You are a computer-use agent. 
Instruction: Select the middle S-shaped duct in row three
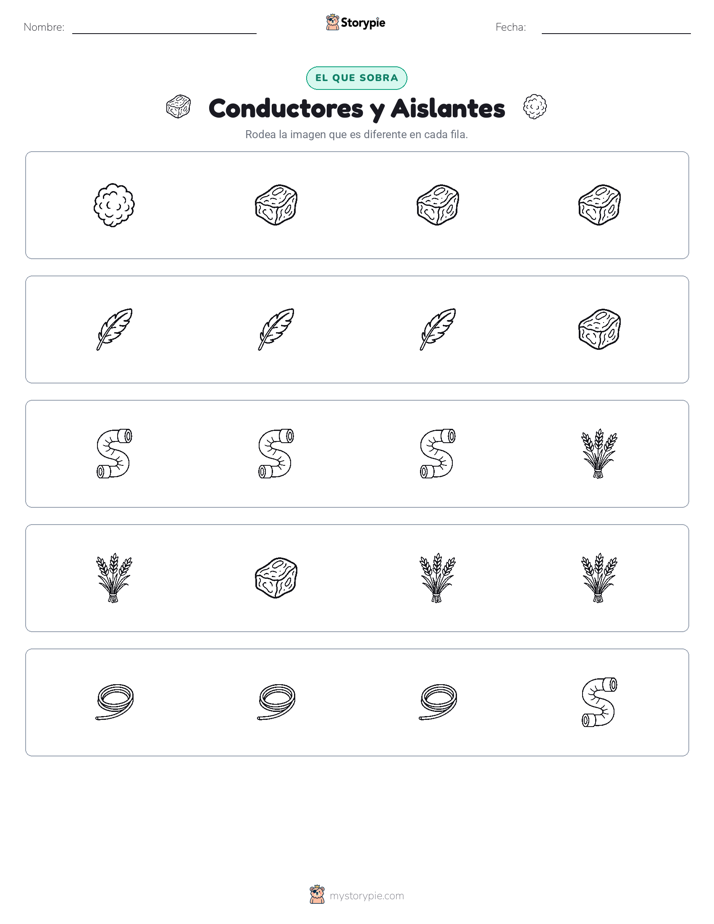click(276, 454)
